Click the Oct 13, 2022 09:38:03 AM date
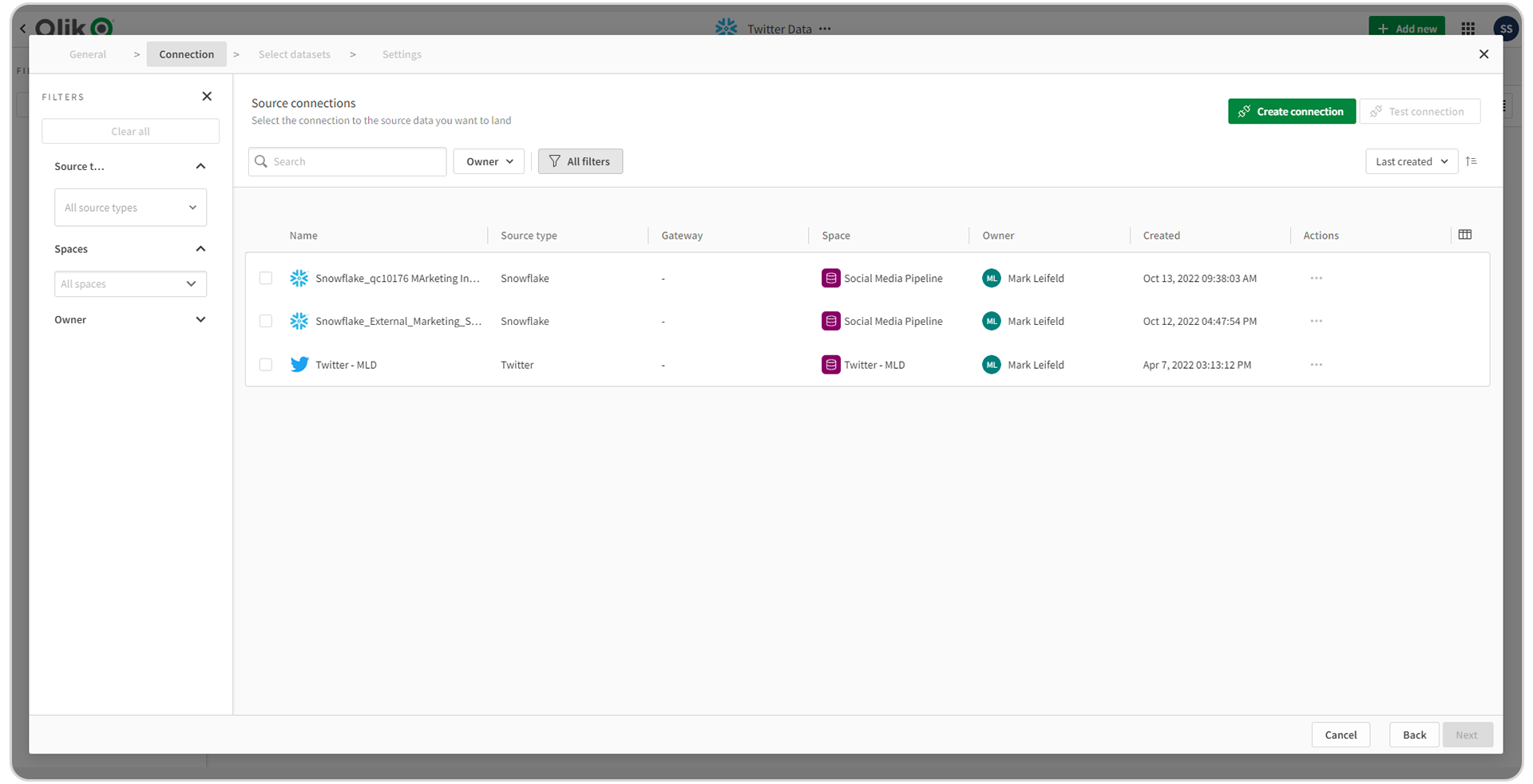The image size is (1533, 784). [1199, 279]
